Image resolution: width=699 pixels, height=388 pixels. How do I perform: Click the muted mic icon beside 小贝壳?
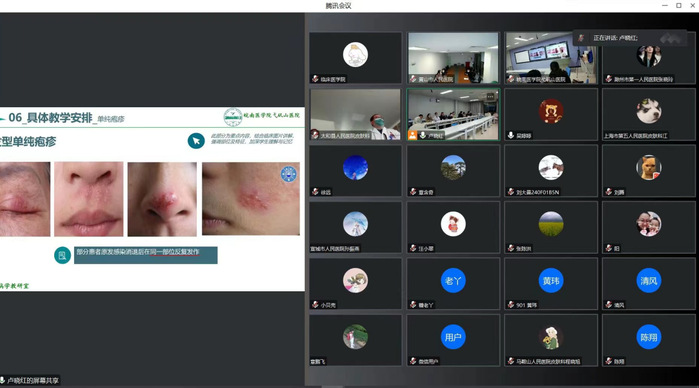pos(315,305)
